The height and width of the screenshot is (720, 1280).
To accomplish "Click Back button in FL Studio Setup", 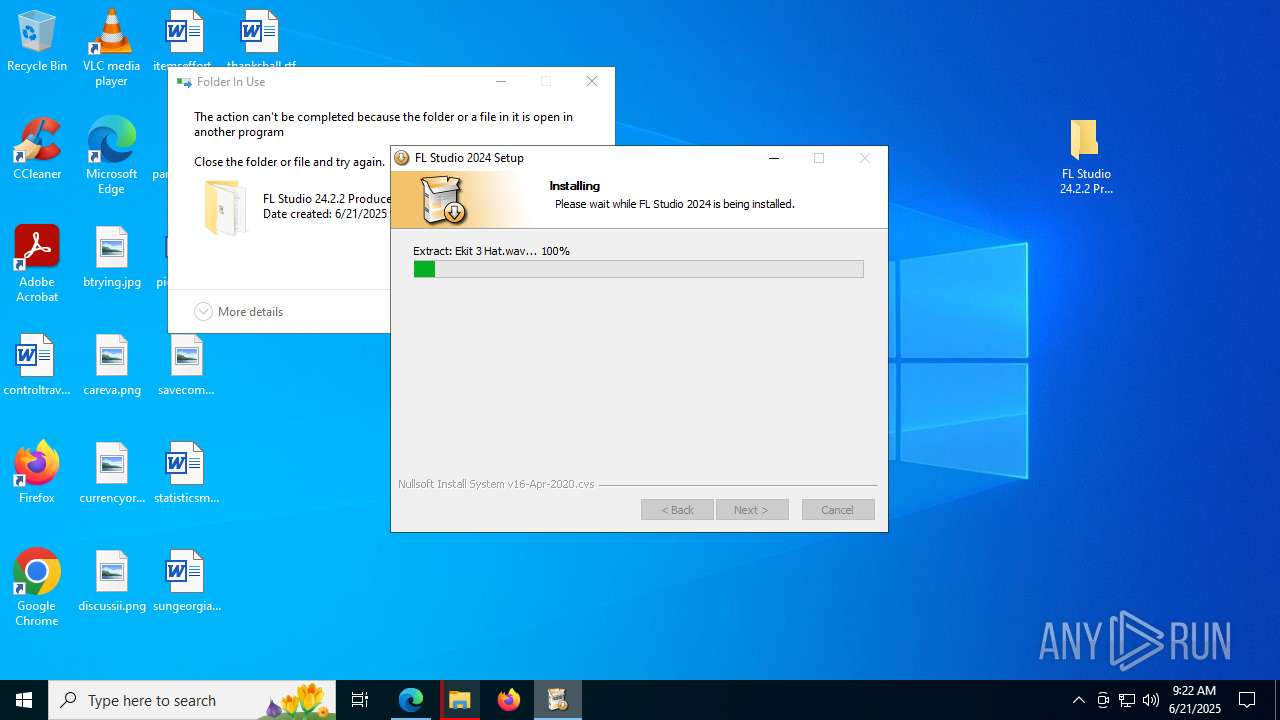I will point(677,510).
